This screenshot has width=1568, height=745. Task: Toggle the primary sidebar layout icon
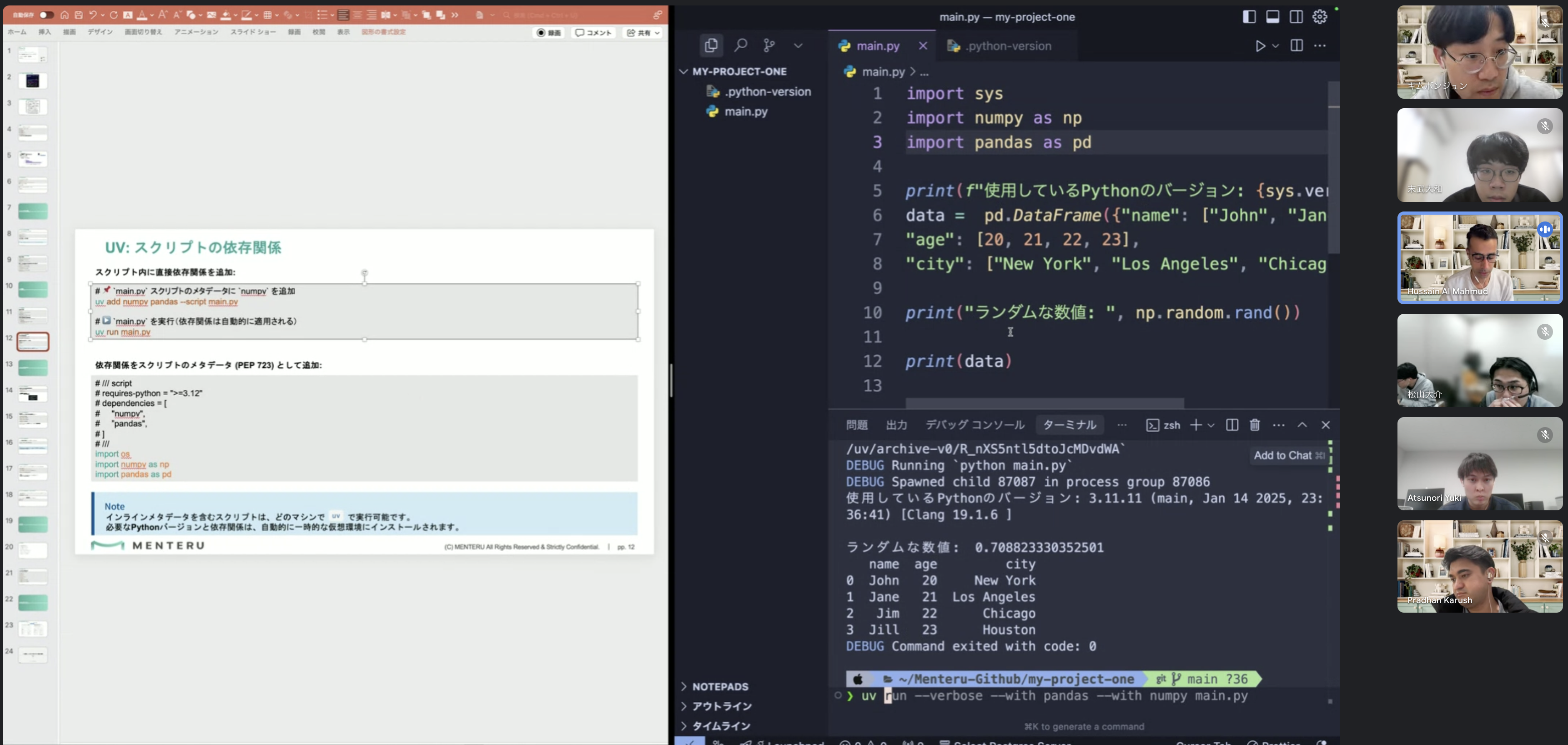click(x=1249, y=17)
